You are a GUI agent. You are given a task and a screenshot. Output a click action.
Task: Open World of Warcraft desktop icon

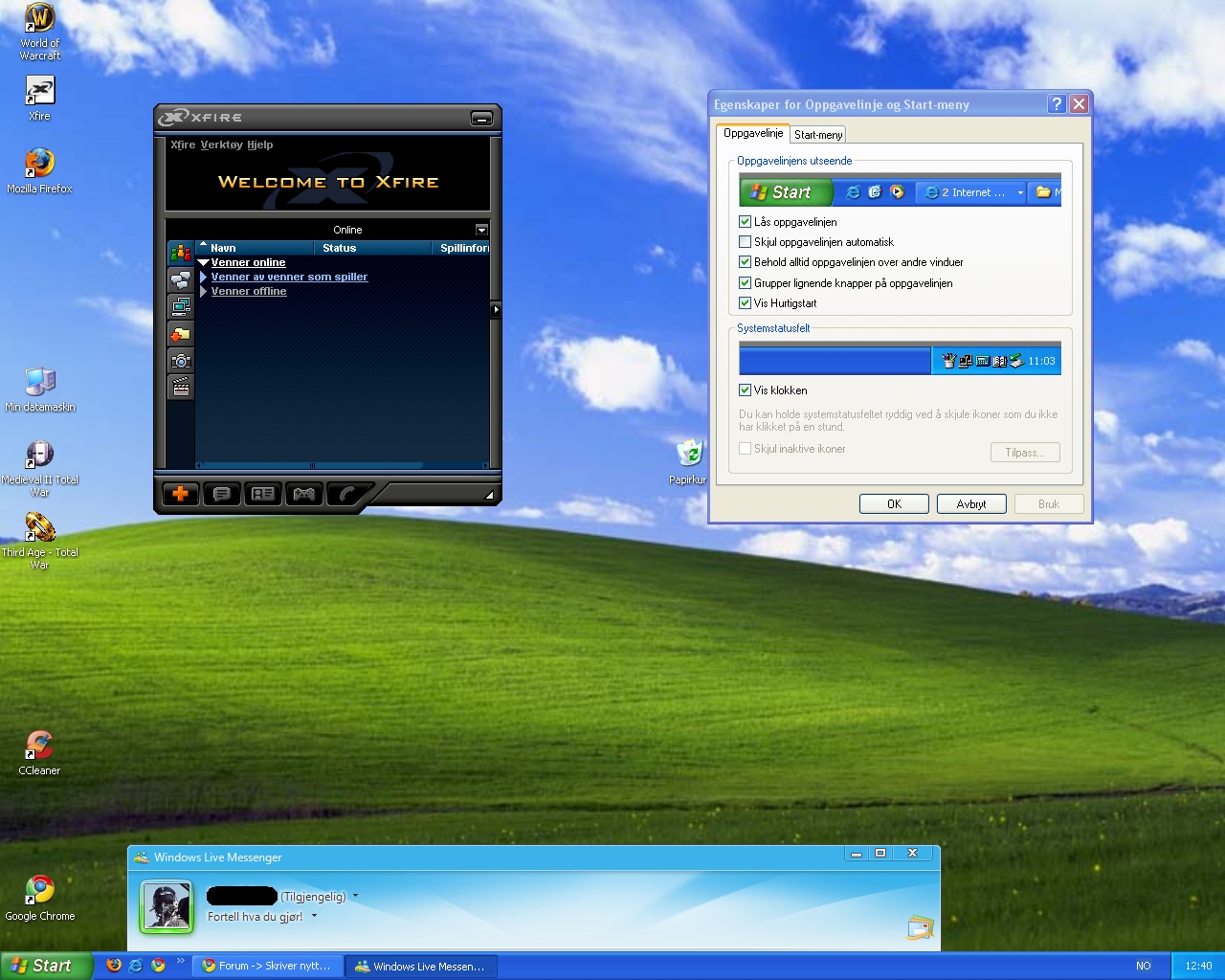39,33
